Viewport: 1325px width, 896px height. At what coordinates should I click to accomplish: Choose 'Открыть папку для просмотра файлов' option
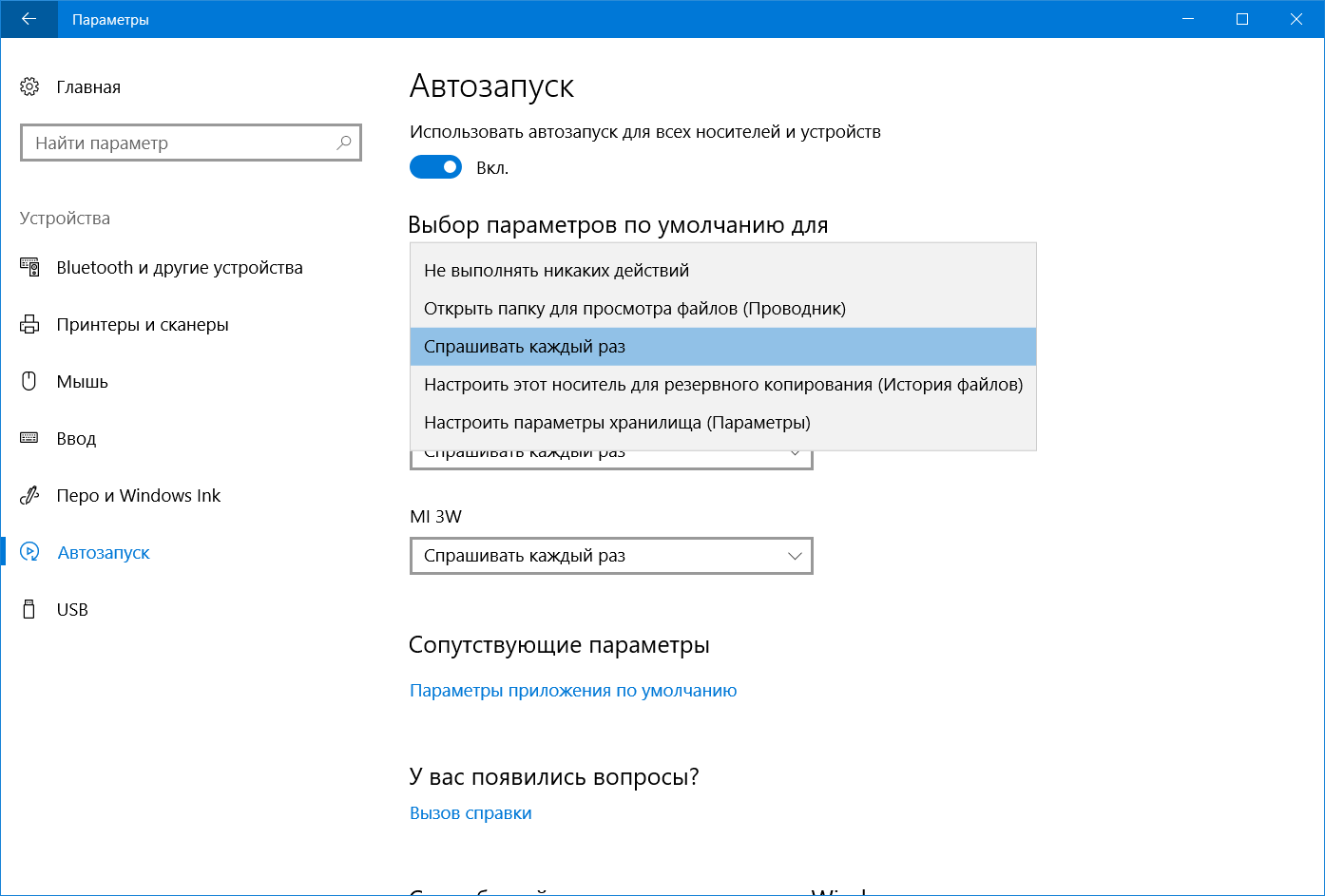coord(634,309)
